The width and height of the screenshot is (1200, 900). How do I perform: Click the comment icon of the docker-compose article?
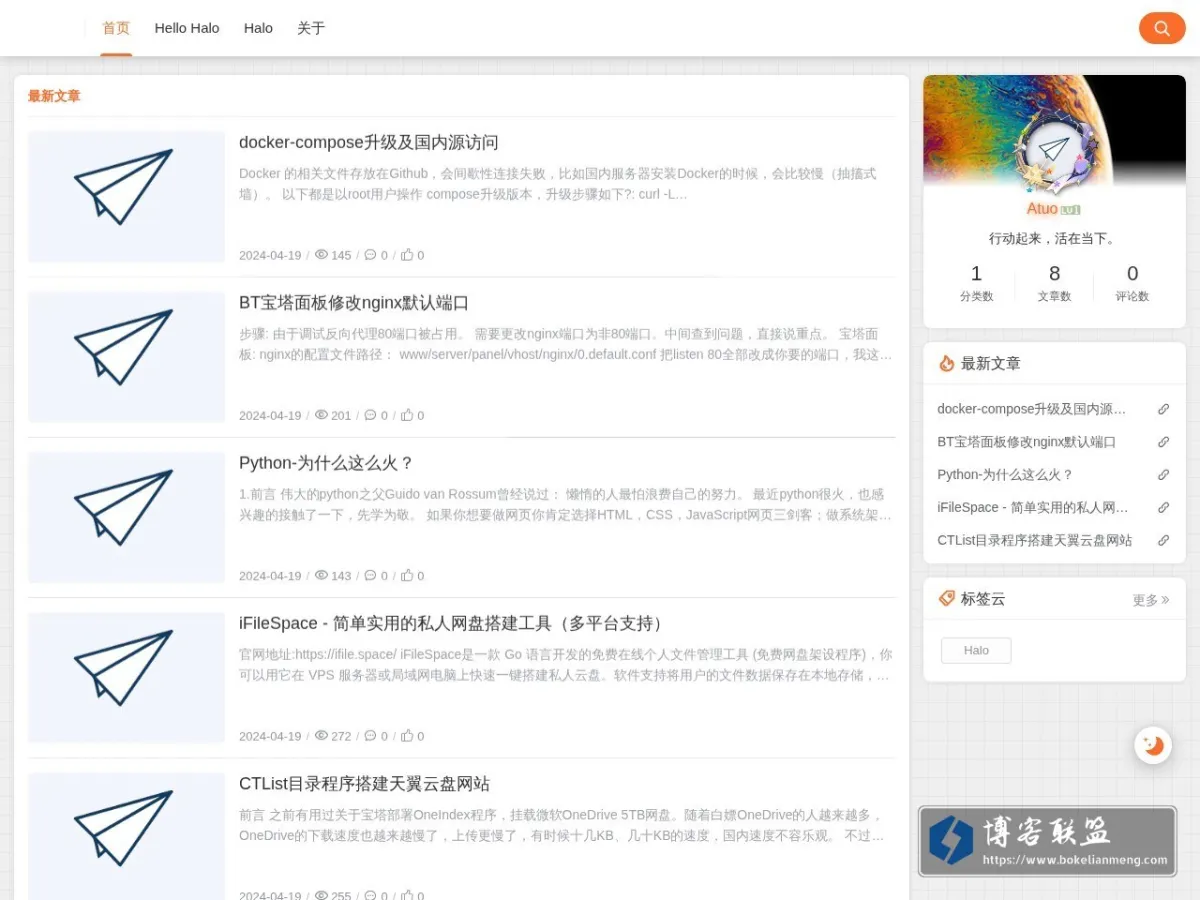[370, 255]
